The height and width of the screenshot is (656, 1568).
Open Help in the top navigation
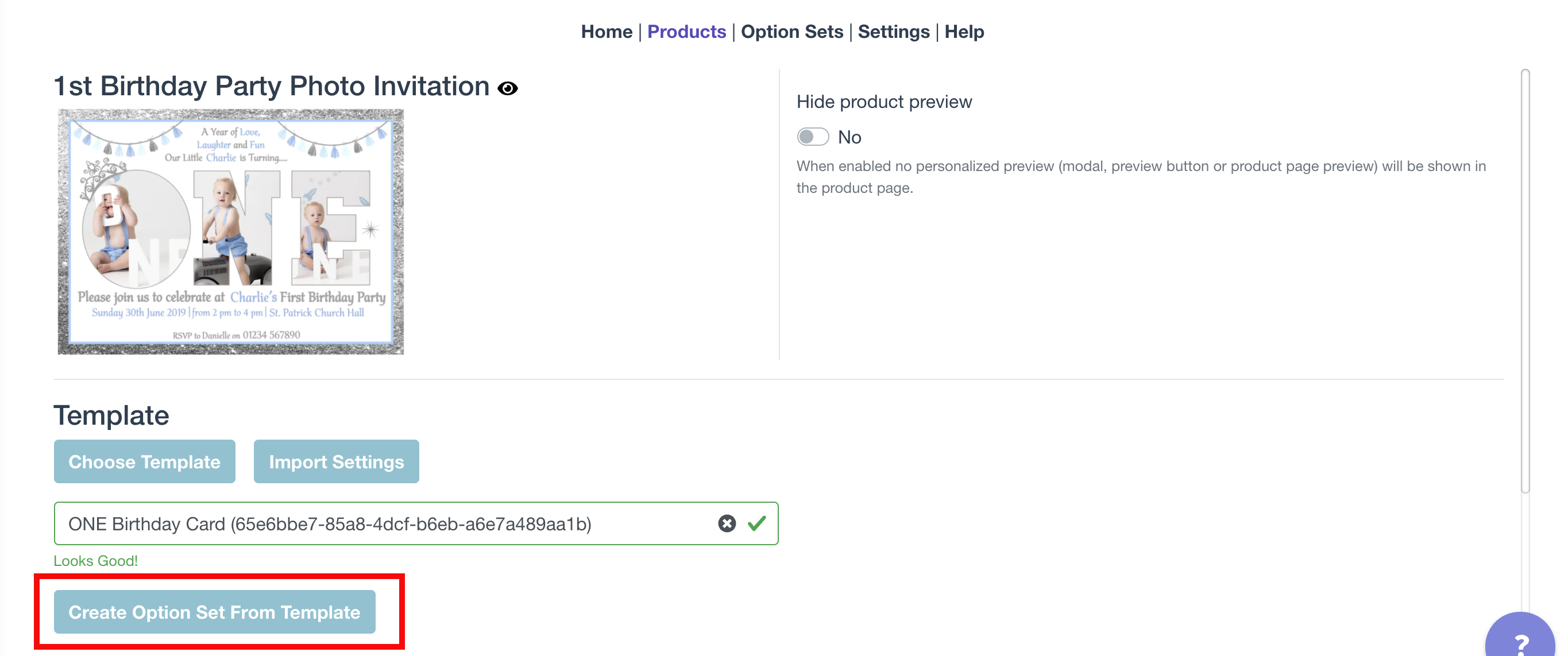pyautogui.click(x=964, y=32)
